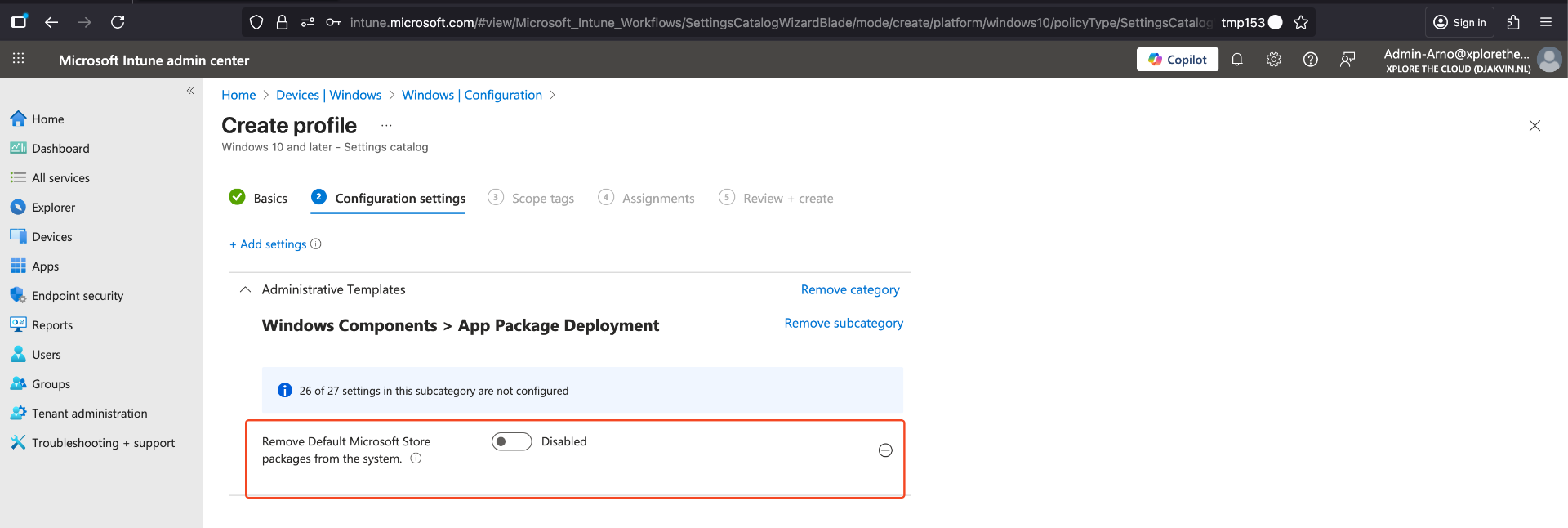Click the shield tracking protection icon
1568x528 pixels.
tap(256, 22)
